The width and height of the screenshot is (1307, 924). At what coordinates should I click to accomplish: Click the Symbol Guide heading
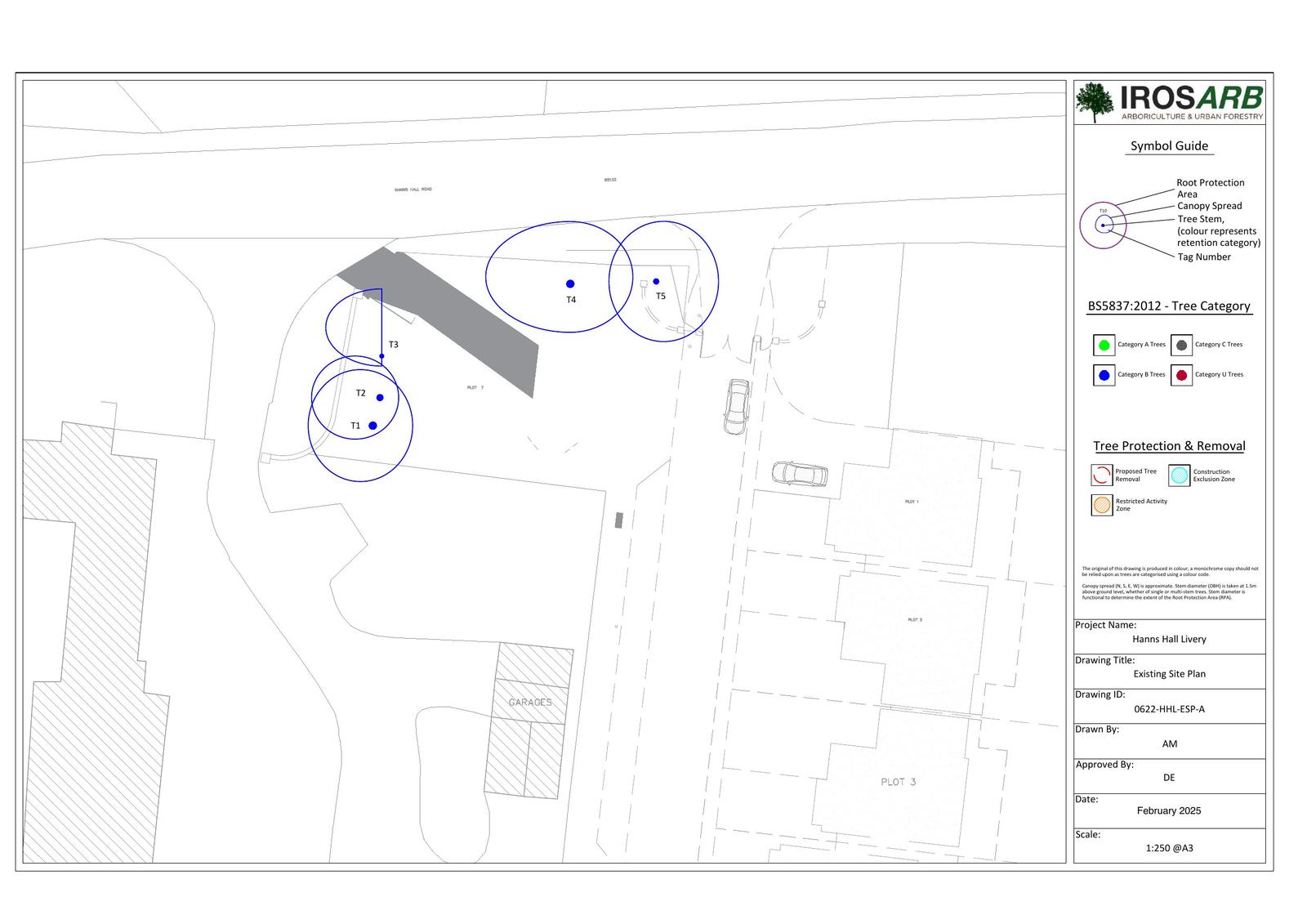coord(1169,146)
